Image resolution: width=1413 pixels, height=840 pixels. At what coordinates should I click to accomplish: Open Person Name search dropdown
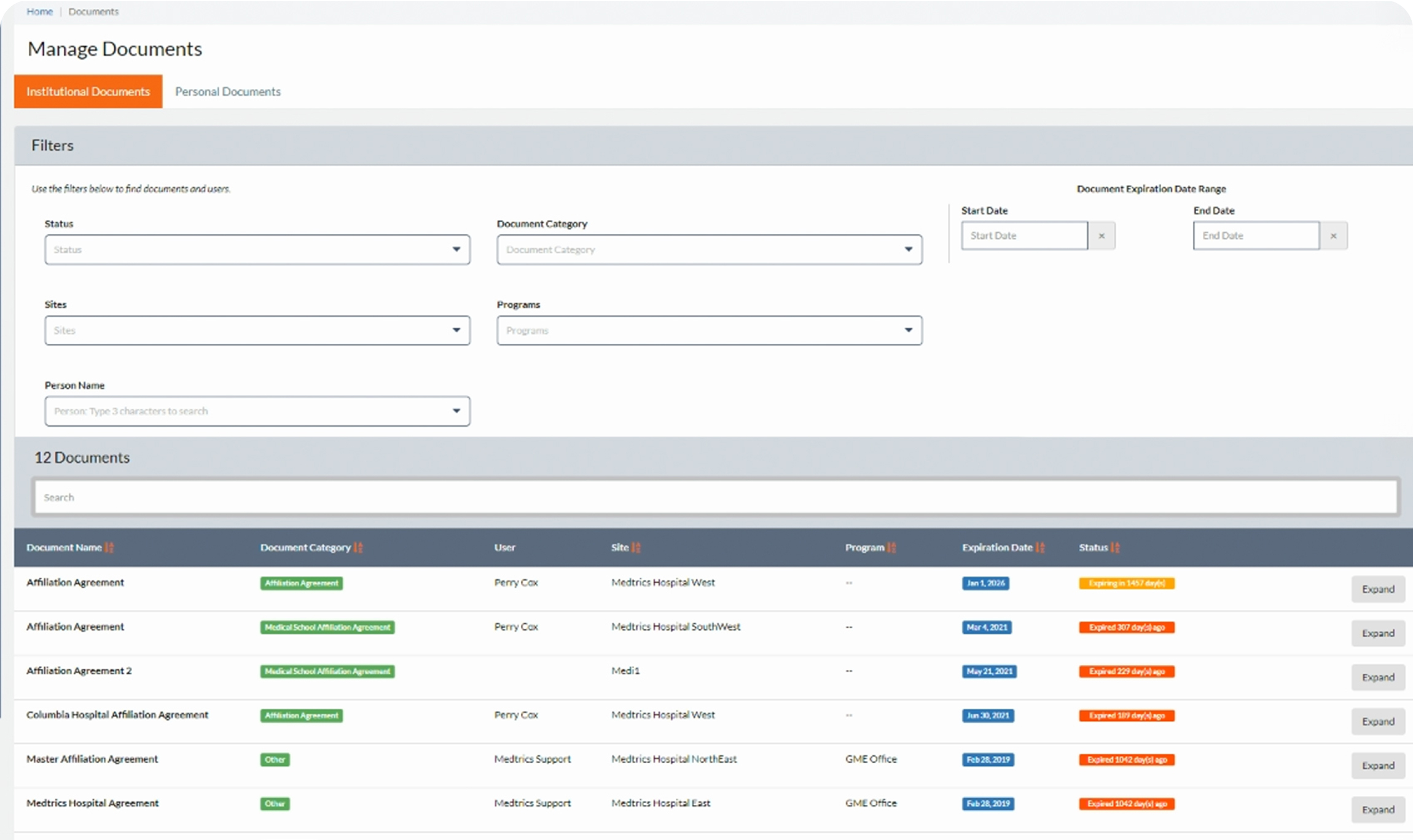coord(257,411)
